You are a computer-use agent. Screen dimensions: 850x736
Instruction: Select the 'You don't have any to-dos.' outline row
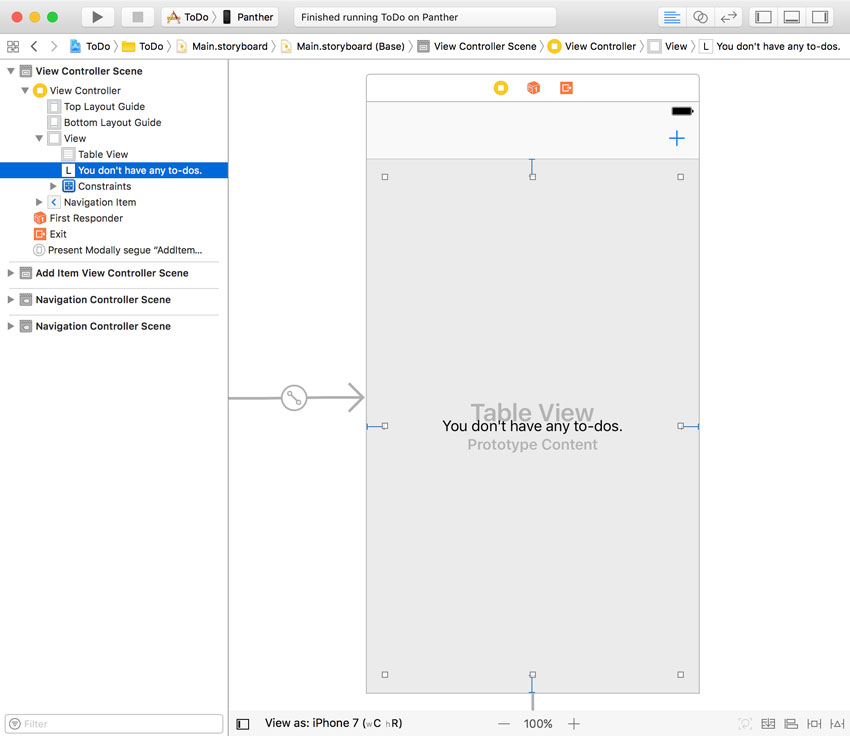114,170
